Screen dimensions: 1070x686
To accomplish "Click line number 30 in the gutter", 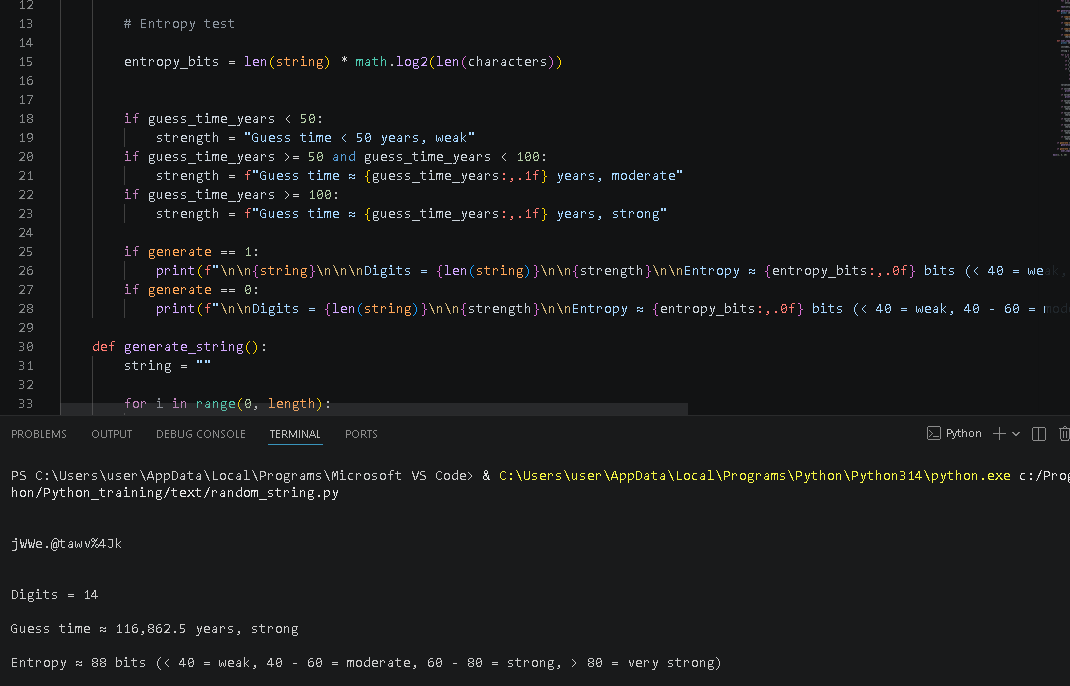I will [26, 347].
